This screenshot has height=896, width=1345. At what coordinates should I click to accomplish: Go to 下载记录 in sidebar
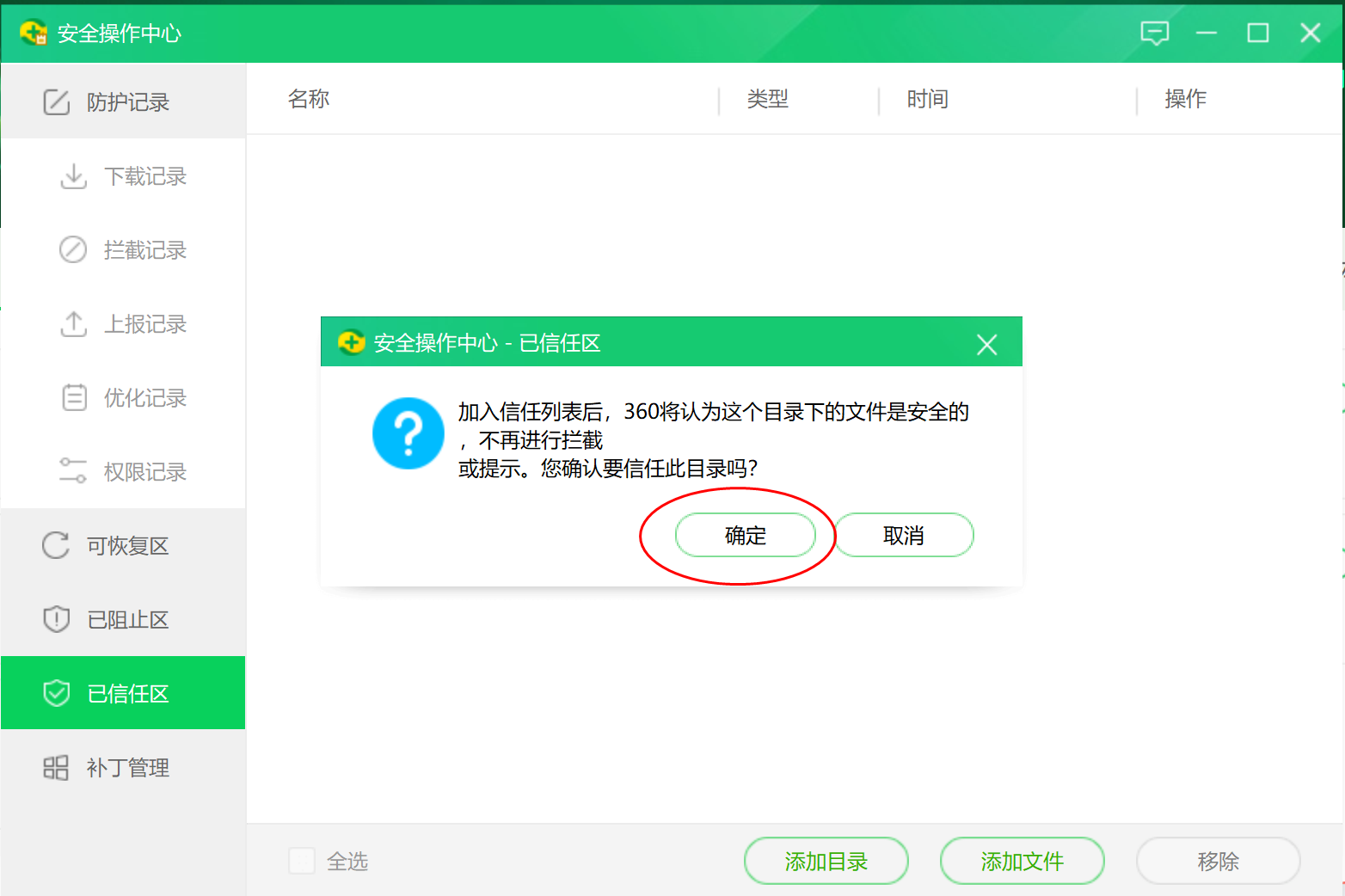[x=123, y=176]
